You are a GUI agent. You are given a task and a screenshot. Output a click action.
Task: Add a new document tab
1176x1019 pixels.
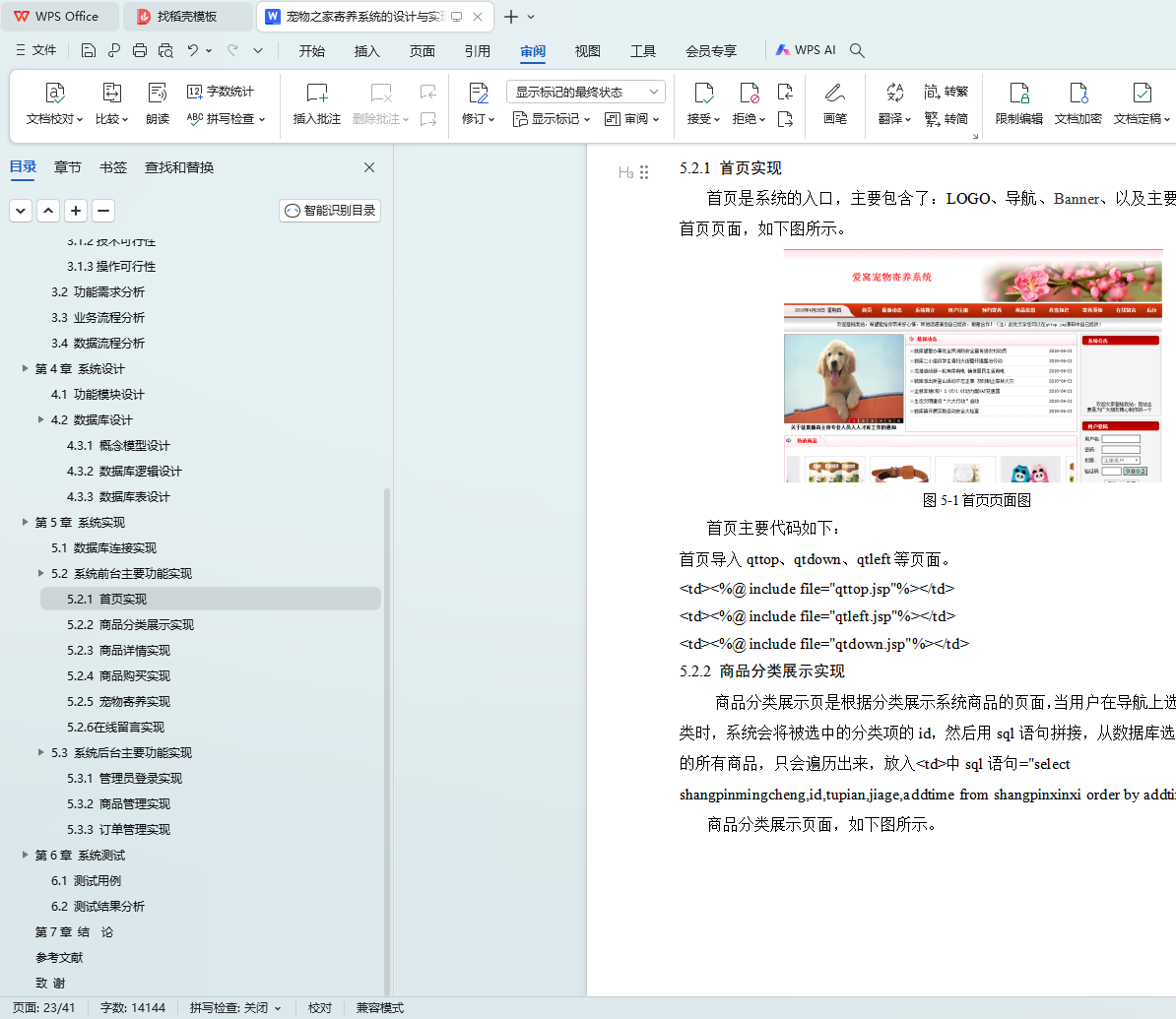[511, 17]
